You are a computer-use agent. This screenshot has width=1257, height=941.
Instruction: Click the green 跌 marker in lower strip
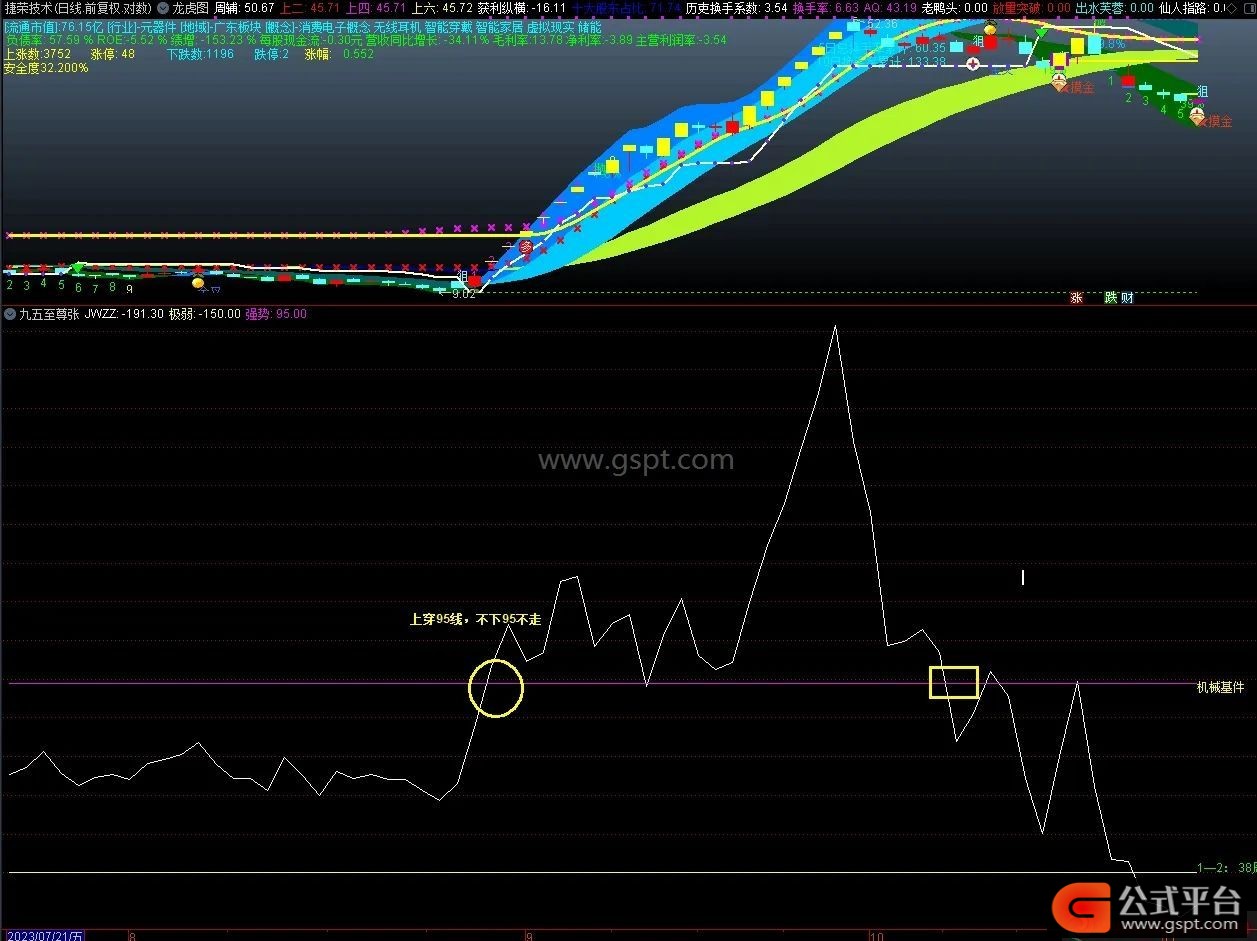tap(1110, 297)
